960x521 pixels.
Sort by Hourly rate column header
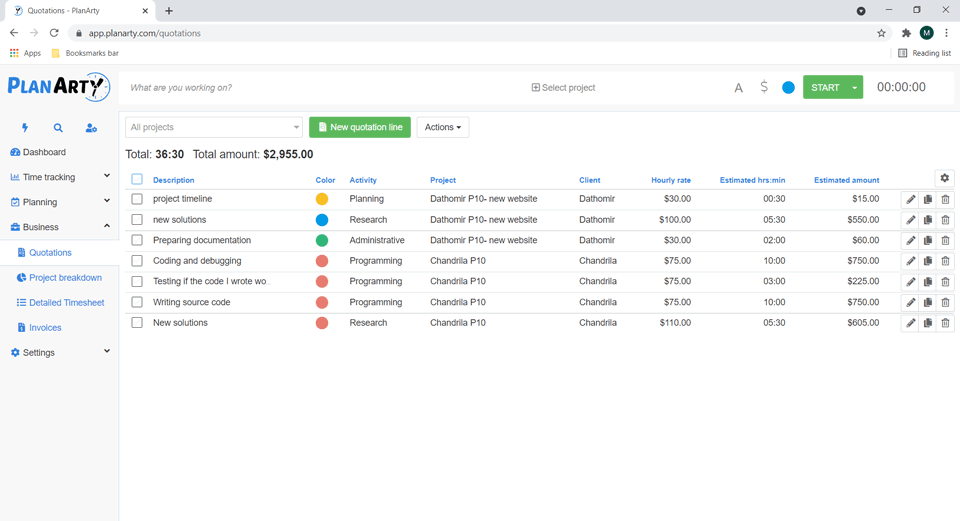pyautogui.click(x=671, y=180)
